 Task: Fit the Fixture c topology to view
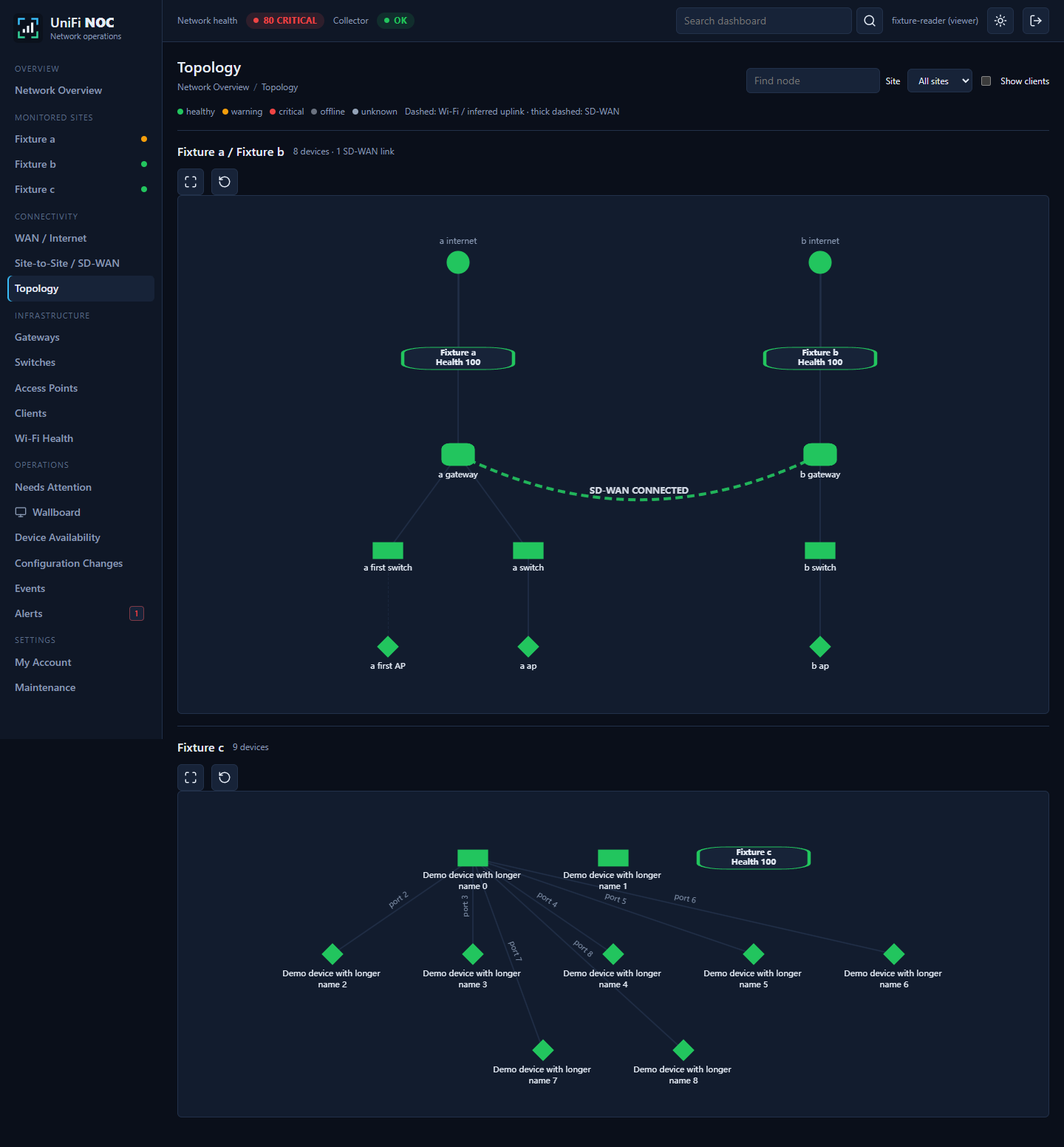pos(191,777)
